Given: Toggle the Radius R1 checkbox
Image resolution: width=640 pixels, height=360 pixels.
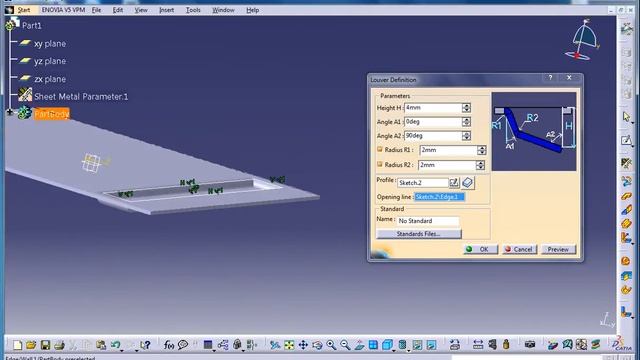Looking at the screenshot, I should (x=380, y=149).
